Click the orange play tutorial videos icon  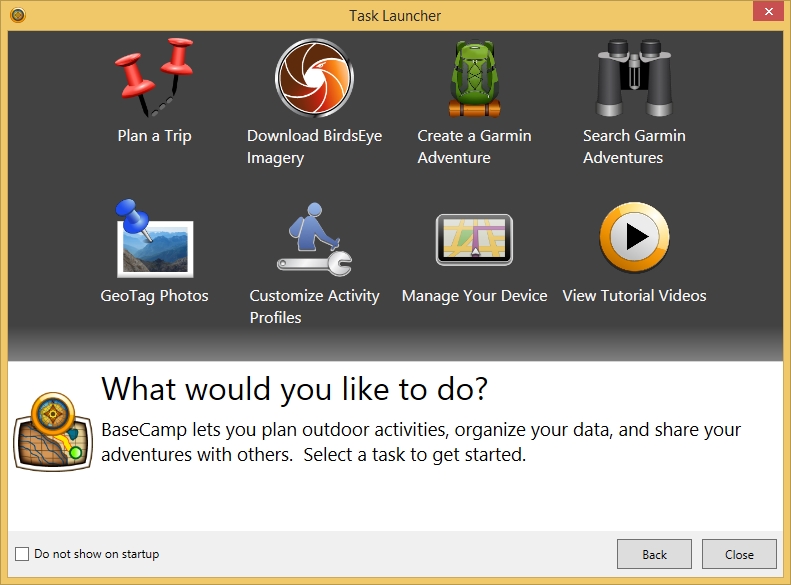pyautogui.click(x=634, y=237)
